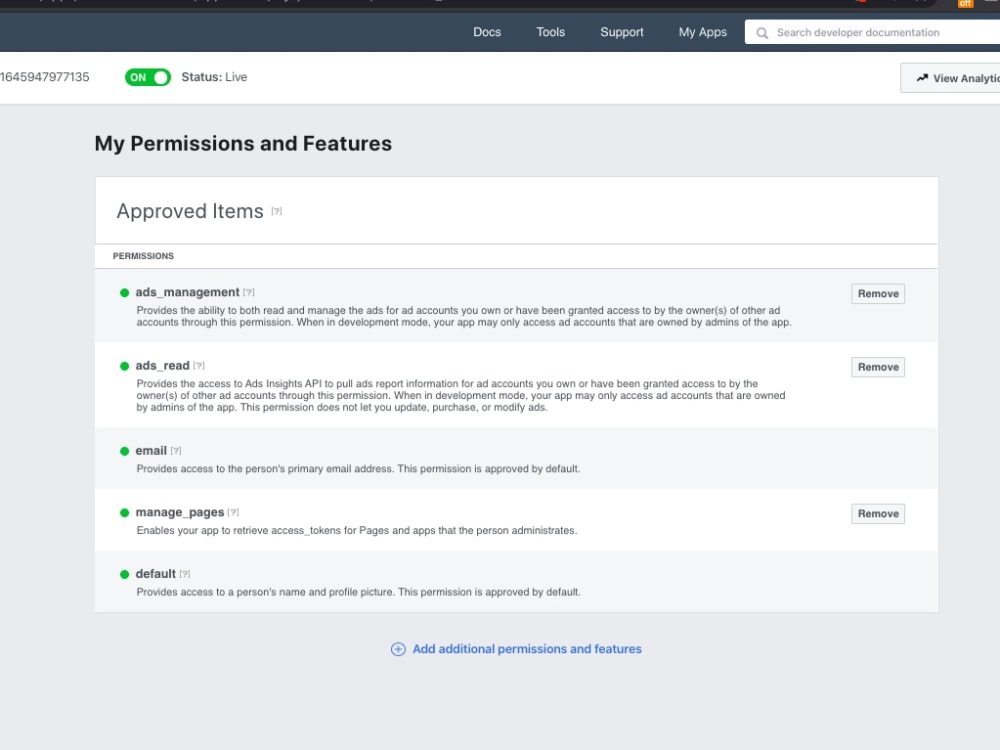Open the Docs menu
This screenshot has height=750, width=1000.
(487, 32)
